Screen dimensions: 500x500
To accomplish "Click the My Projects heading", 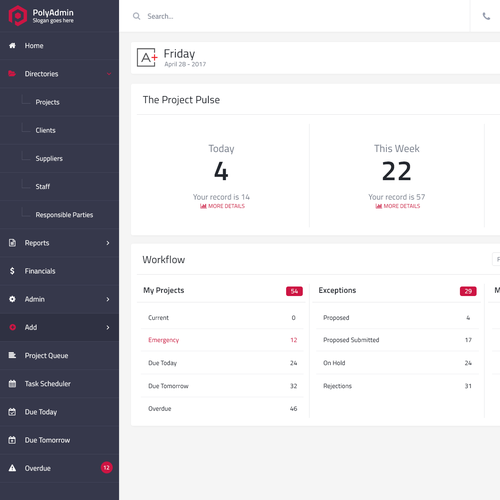I will pos(164,290).
